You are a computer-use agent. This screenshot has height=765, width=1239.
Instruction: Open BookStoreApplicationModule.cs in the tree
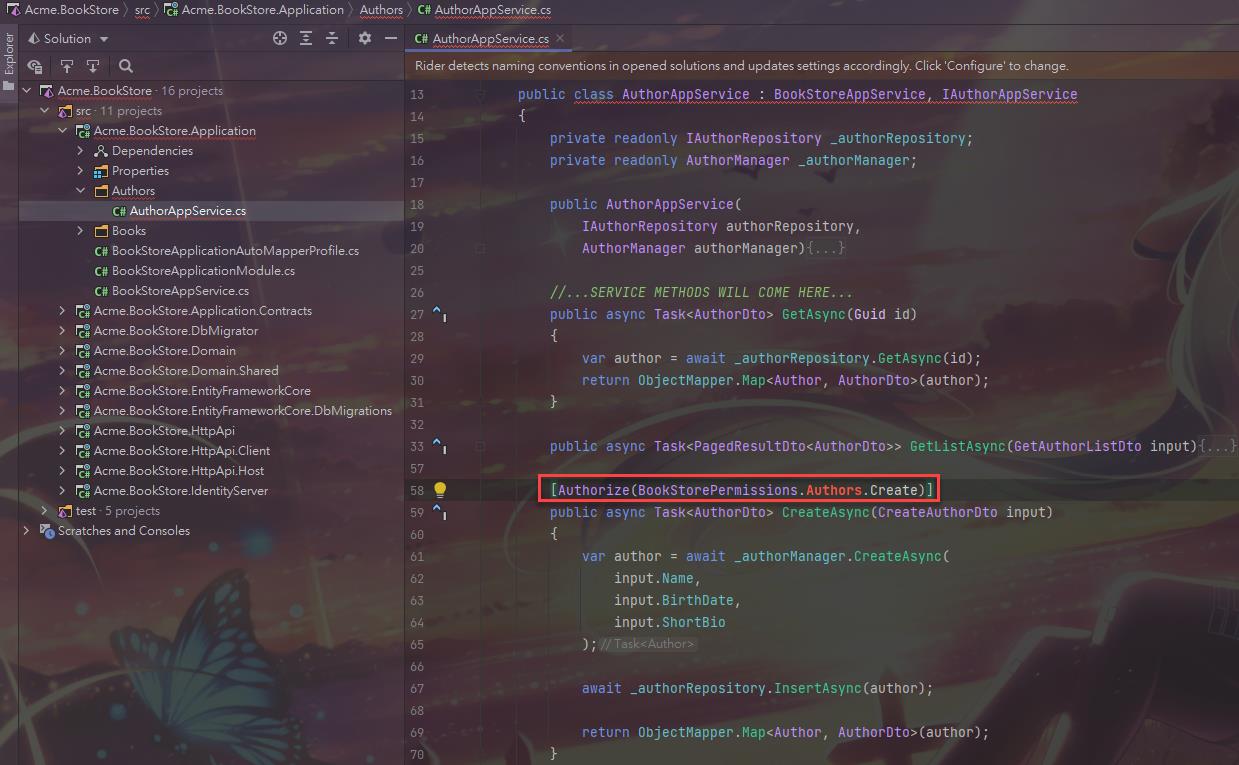coord(203,271)
